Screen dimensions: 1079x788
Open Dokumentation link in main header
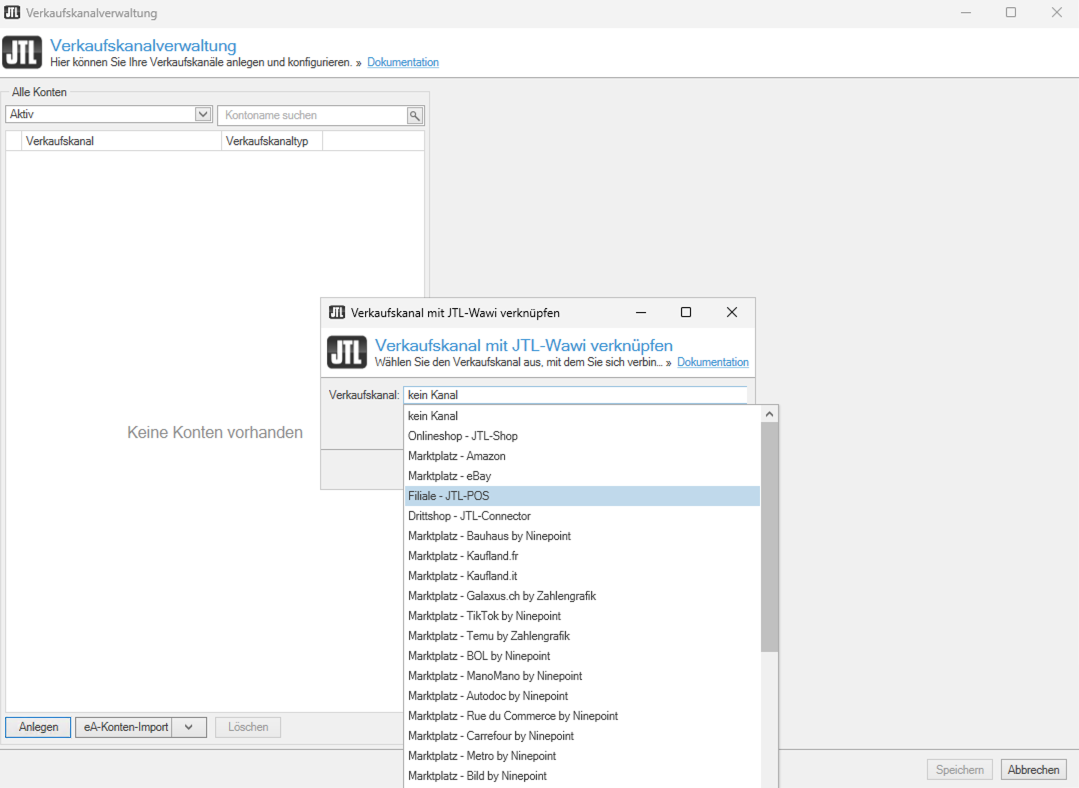point(403,62)
